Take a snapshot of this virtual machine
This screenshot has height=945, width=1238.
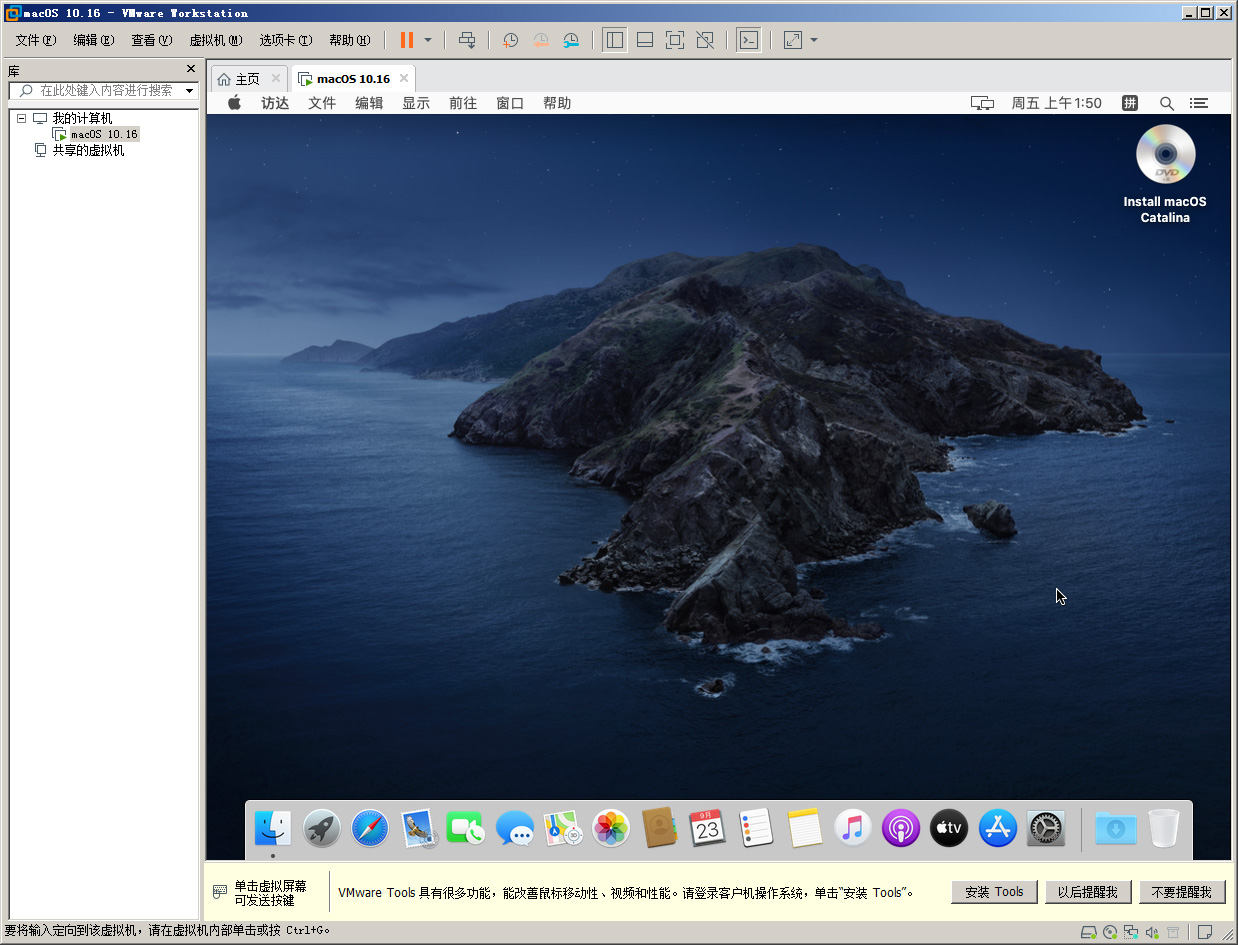tap(510, 40)
